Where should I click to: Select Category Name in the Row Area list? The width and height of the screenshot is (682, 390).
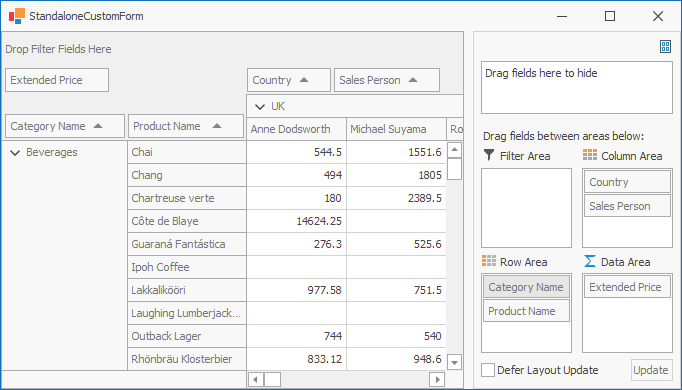pos(526,287)
